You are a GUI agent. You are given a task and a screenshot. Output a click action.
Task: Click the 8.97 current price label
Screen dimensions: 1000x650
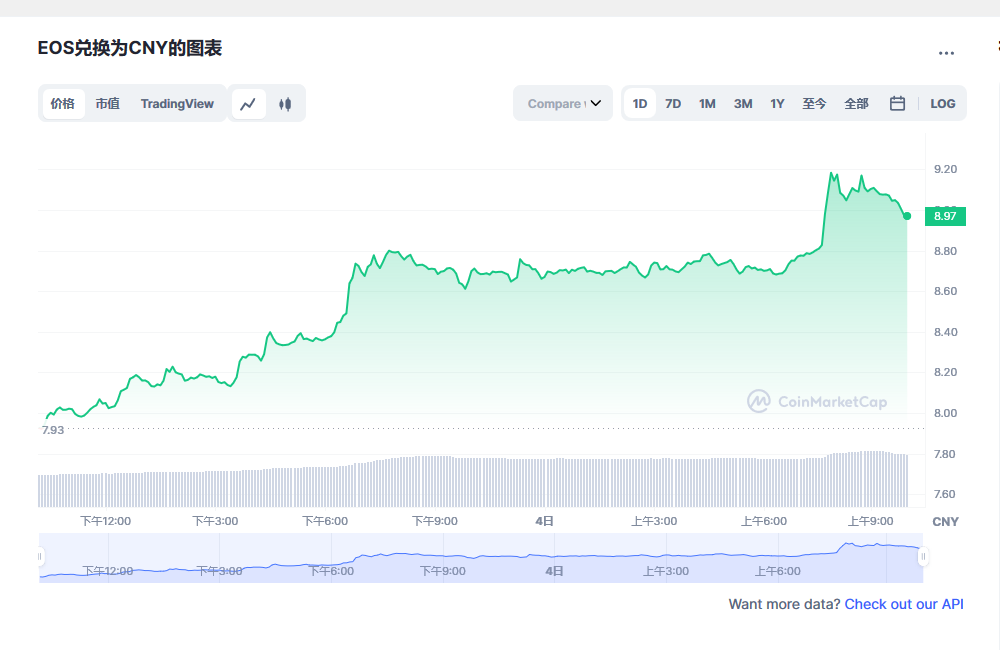(x=945, y=216)
